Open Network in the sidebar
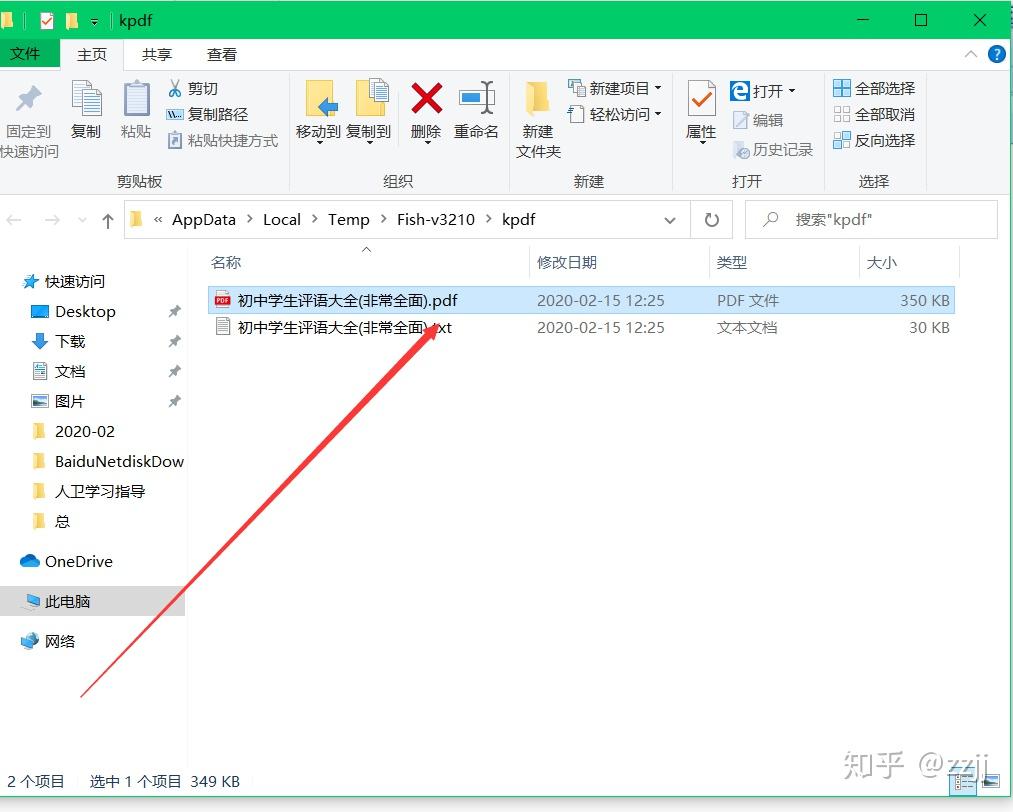The width and height of the screenshot is (1013, 812). [x=48, y=641]
